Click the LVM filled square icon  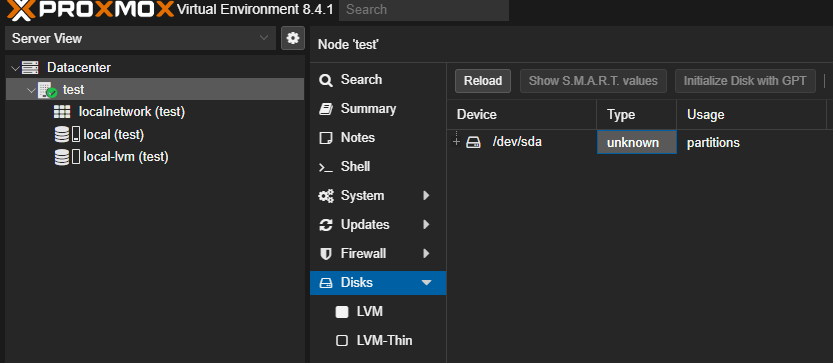(x=342, y=312)
